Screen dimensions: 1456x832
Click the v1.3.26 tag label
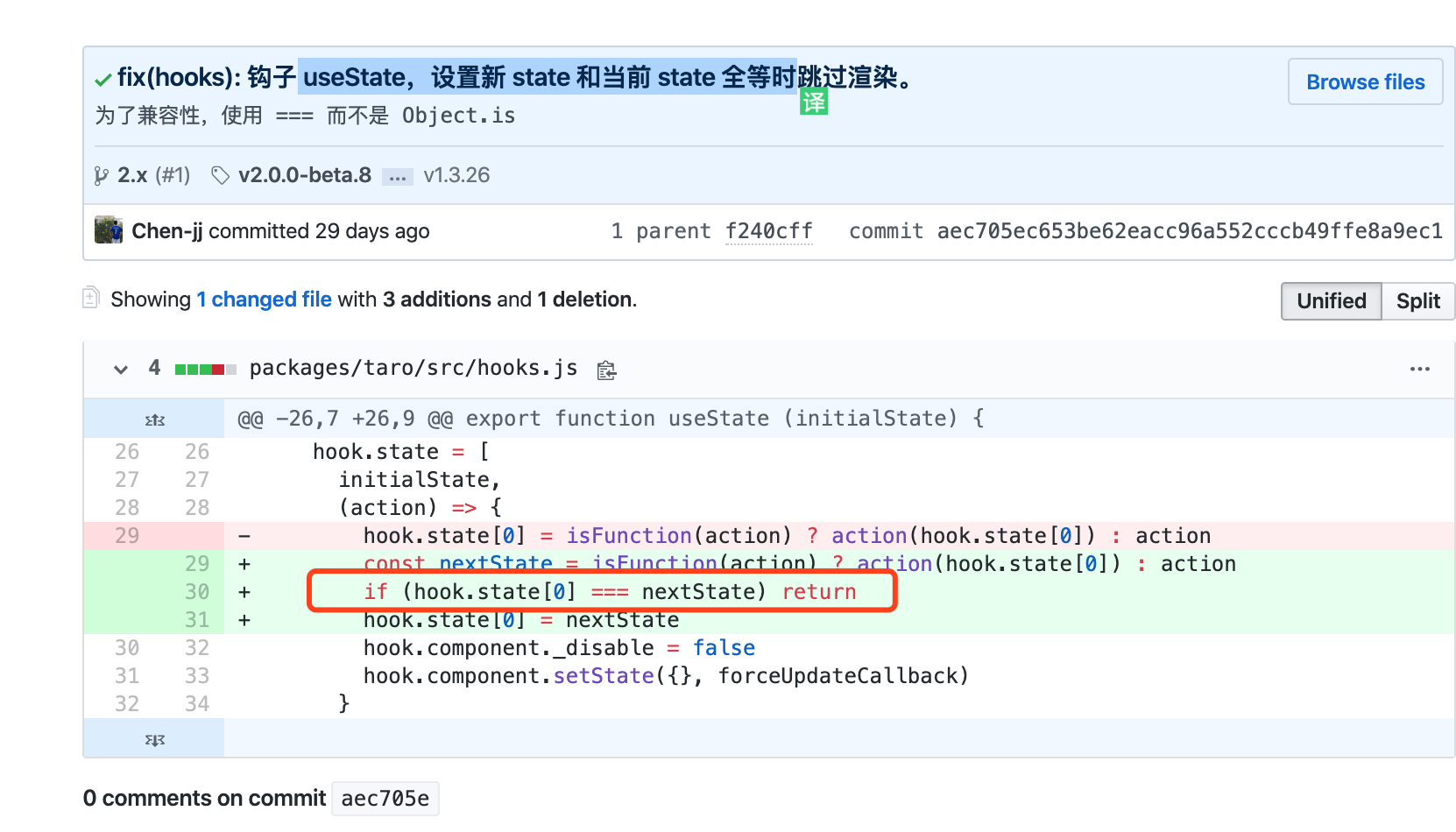point(456,174)
